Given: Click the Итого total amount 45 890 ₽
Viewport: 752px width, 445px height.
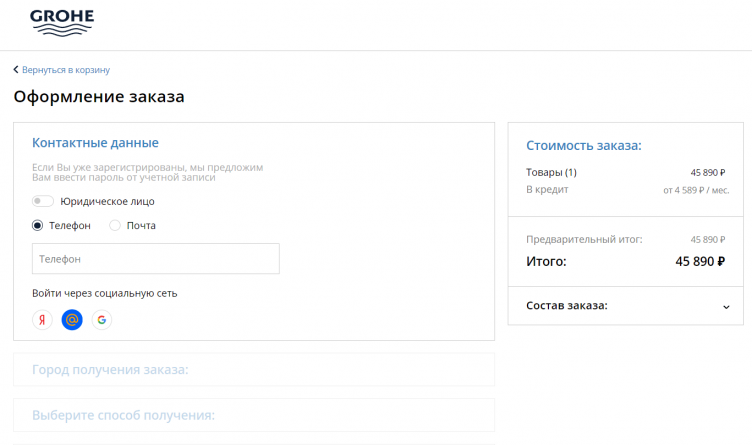Looking at the screenshot, I should tap(700, 262).
